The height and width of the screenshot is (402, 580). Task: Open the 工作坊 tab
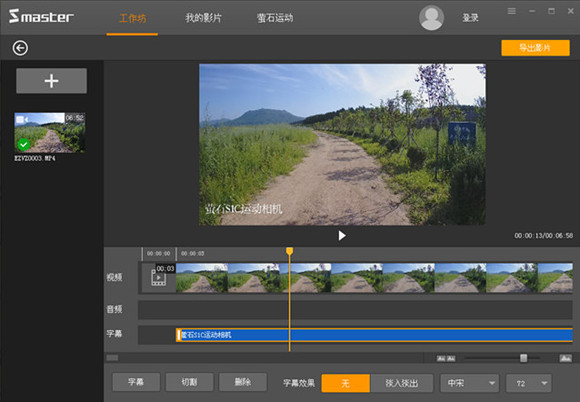132,18
